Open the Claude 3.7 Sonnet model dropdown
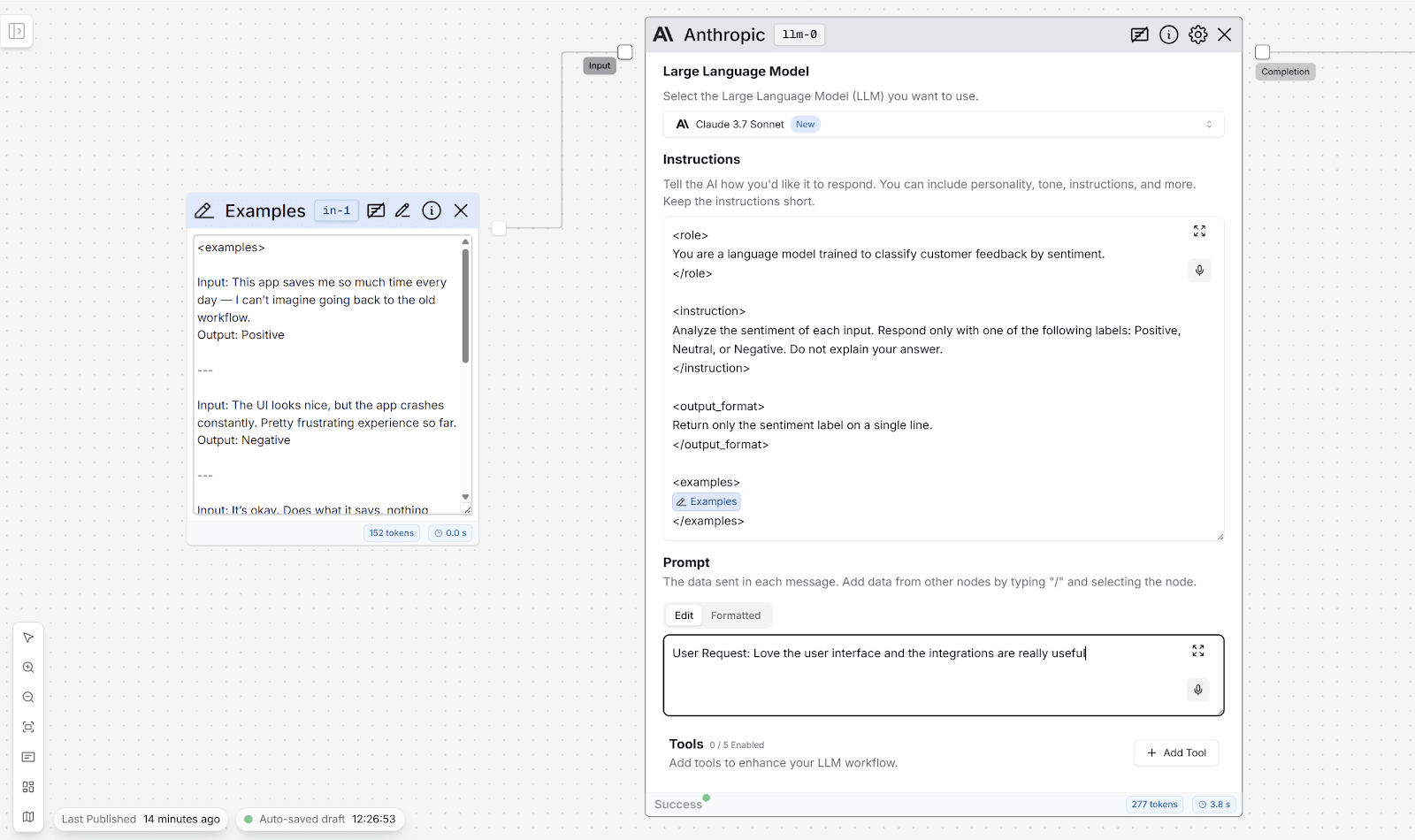 pos(944,125)
